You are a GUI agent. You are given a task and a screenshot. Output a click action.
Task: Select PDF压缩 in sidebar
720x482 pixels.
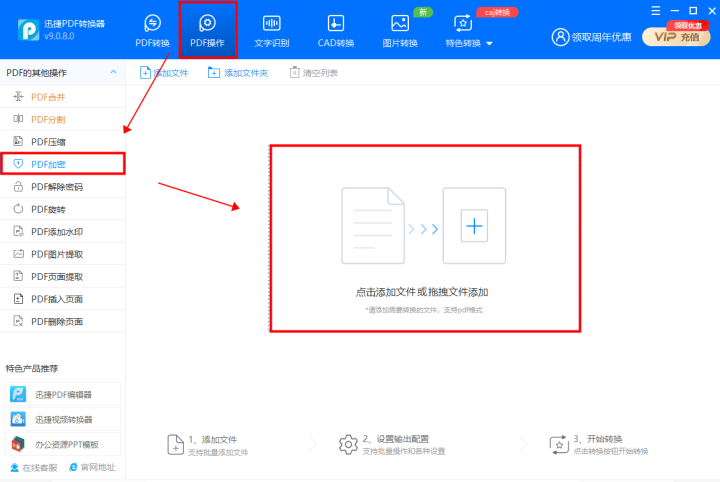62,142
